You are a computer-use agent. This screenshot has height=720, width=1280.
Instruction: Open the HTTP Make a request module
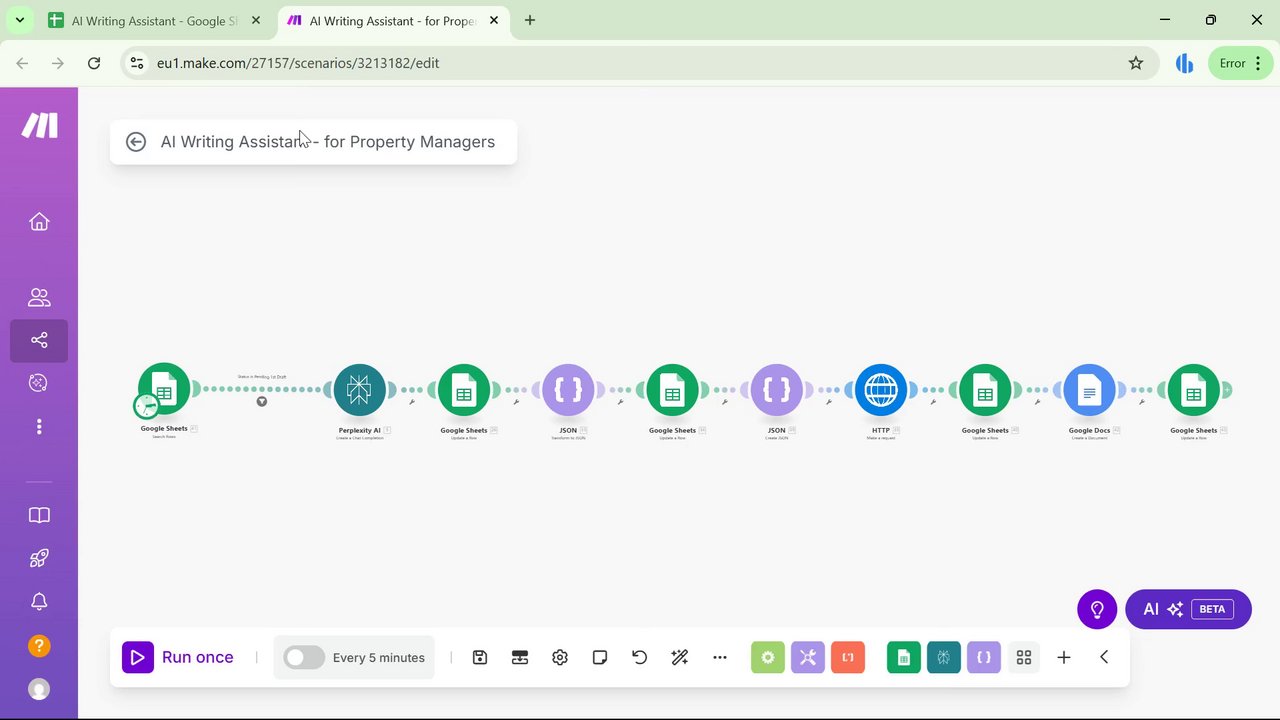(x=881, y=389)
